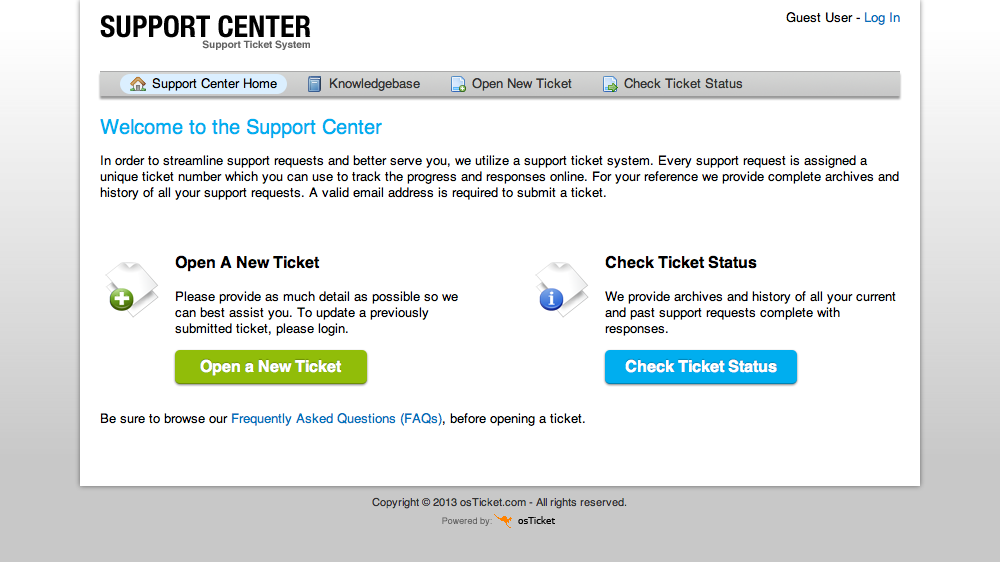Image resolution: width=1000 pixels, height=562 pixels.
Task: Click the SUPPORT CENTER logo header
Action: (205, 32)
